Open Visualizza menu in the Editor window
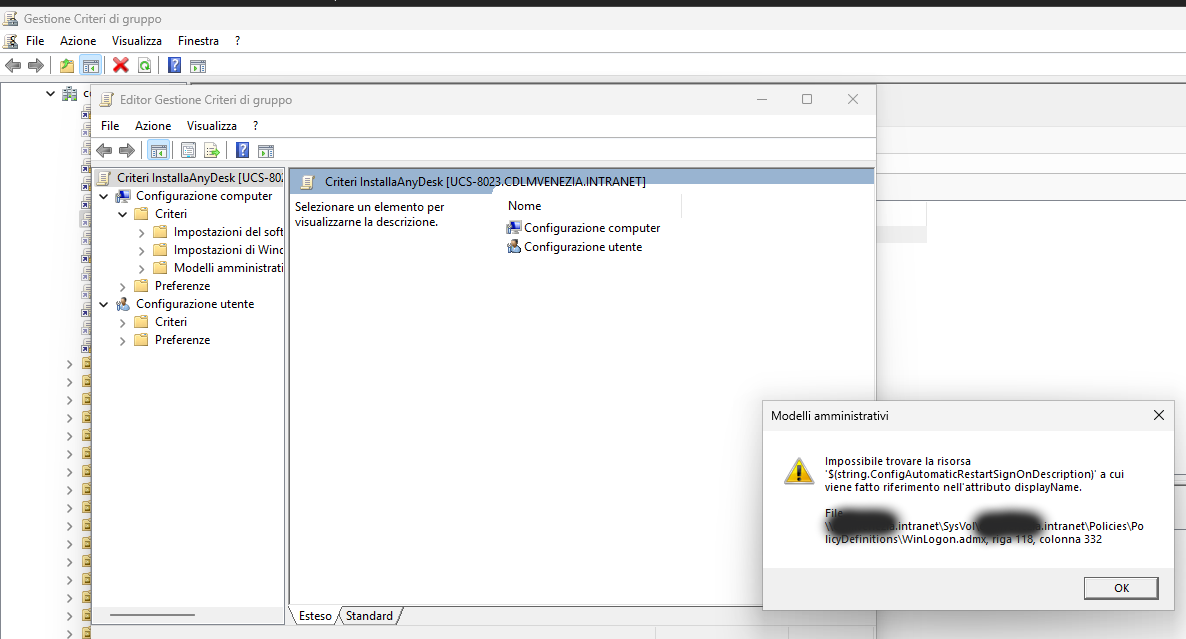The image size is (1186, 639). coord(212,126)
